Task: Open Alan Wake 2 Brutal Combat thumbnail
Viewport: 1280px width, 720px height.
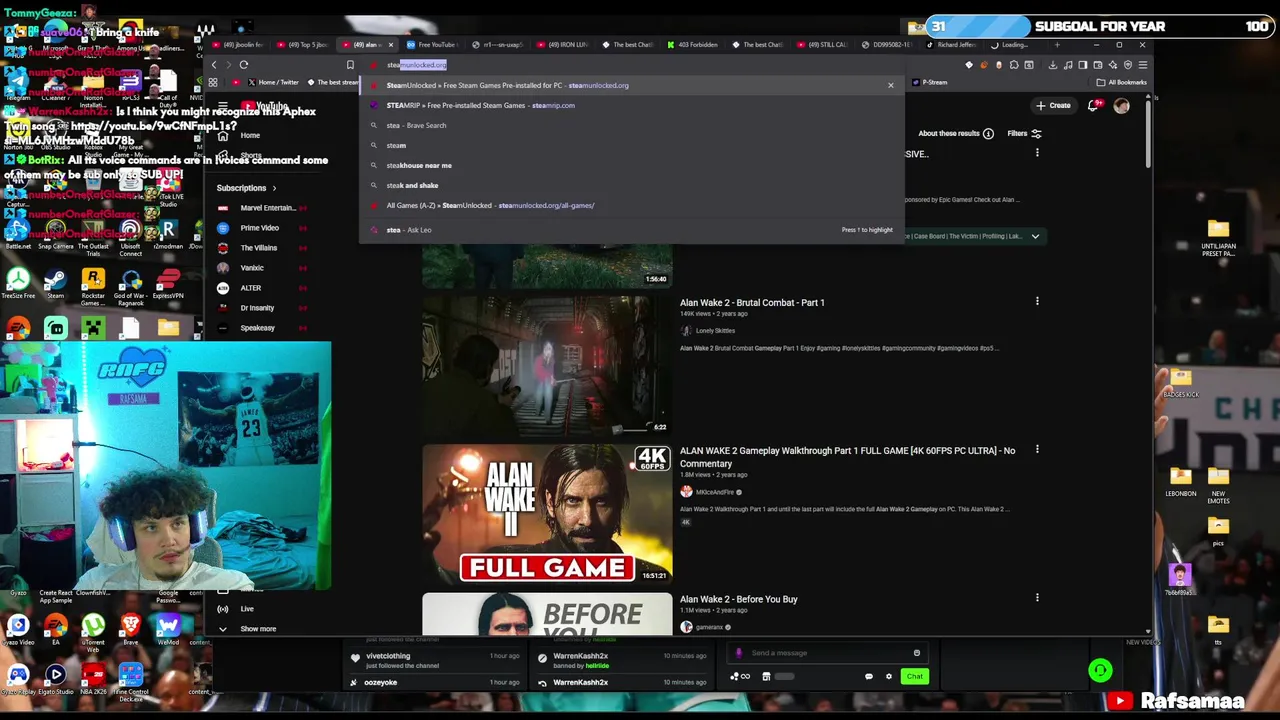Action: (x=547, y=365)
